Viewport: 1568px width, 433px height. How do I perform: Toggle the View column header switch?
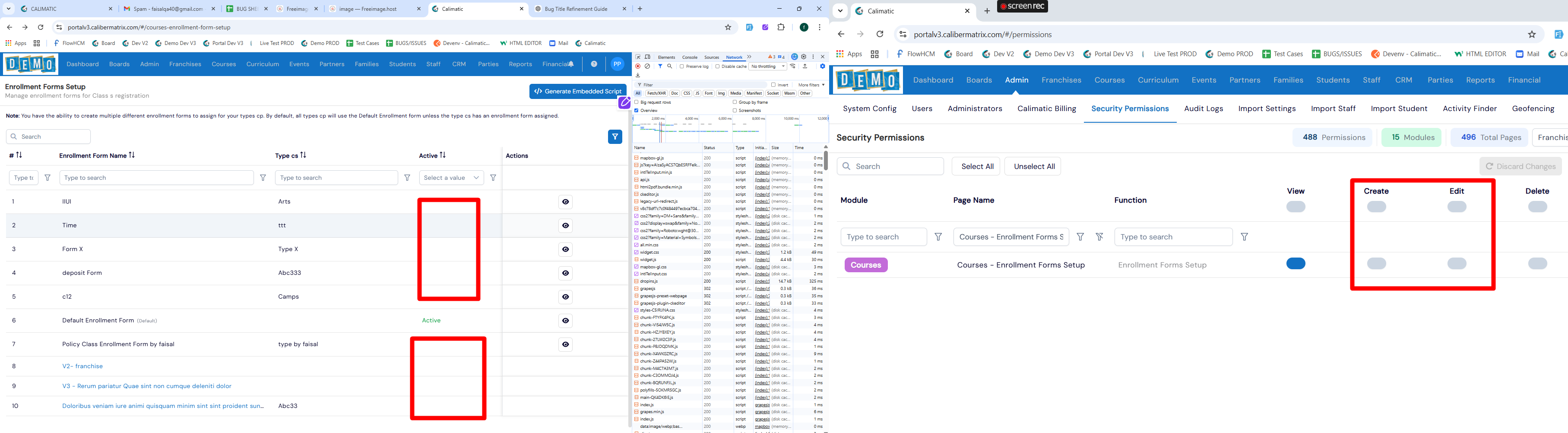click(x=1296, y=207)
